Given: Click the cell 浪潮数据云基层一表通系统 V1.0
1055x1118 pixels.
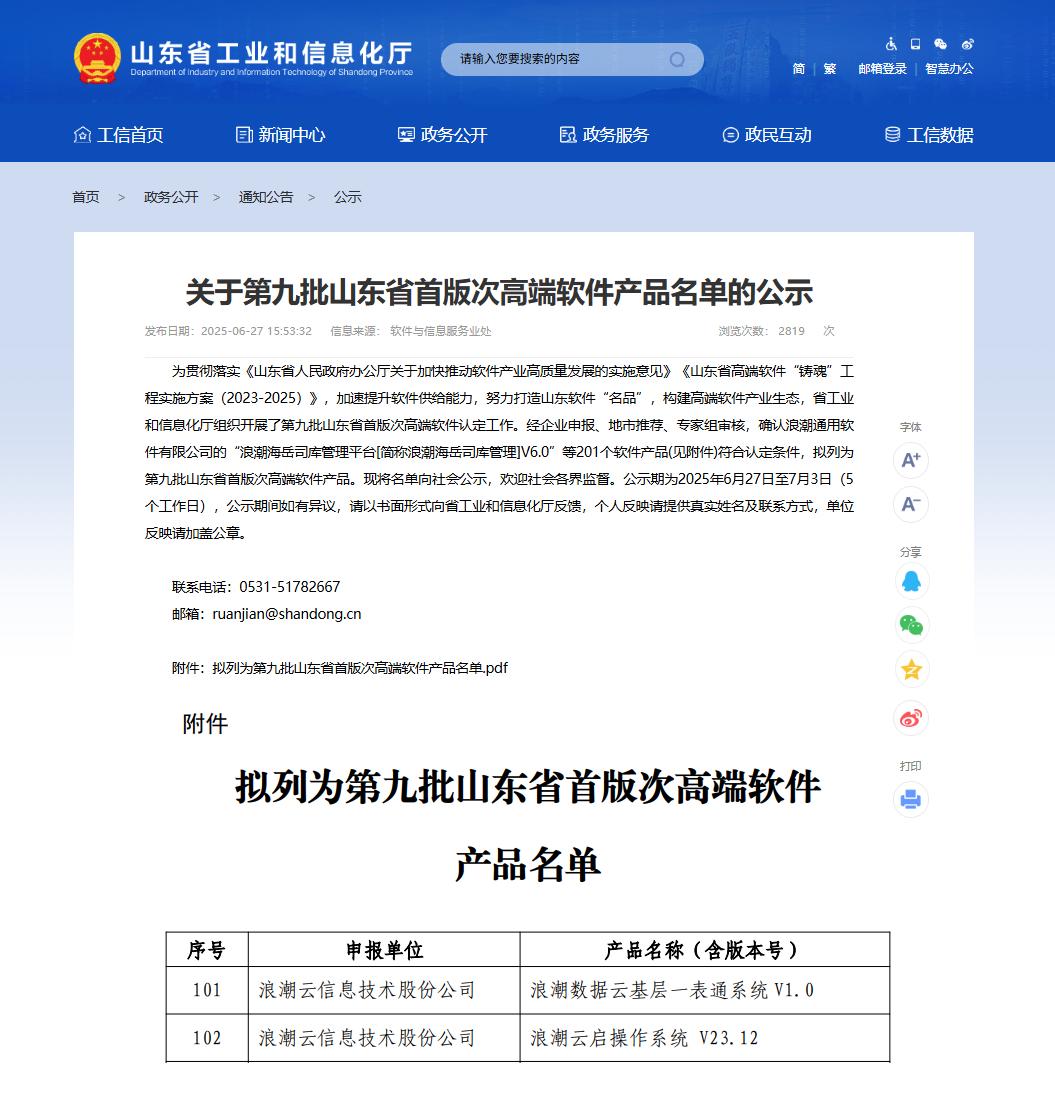Looking at the screenshot, I should click(705, 990).
